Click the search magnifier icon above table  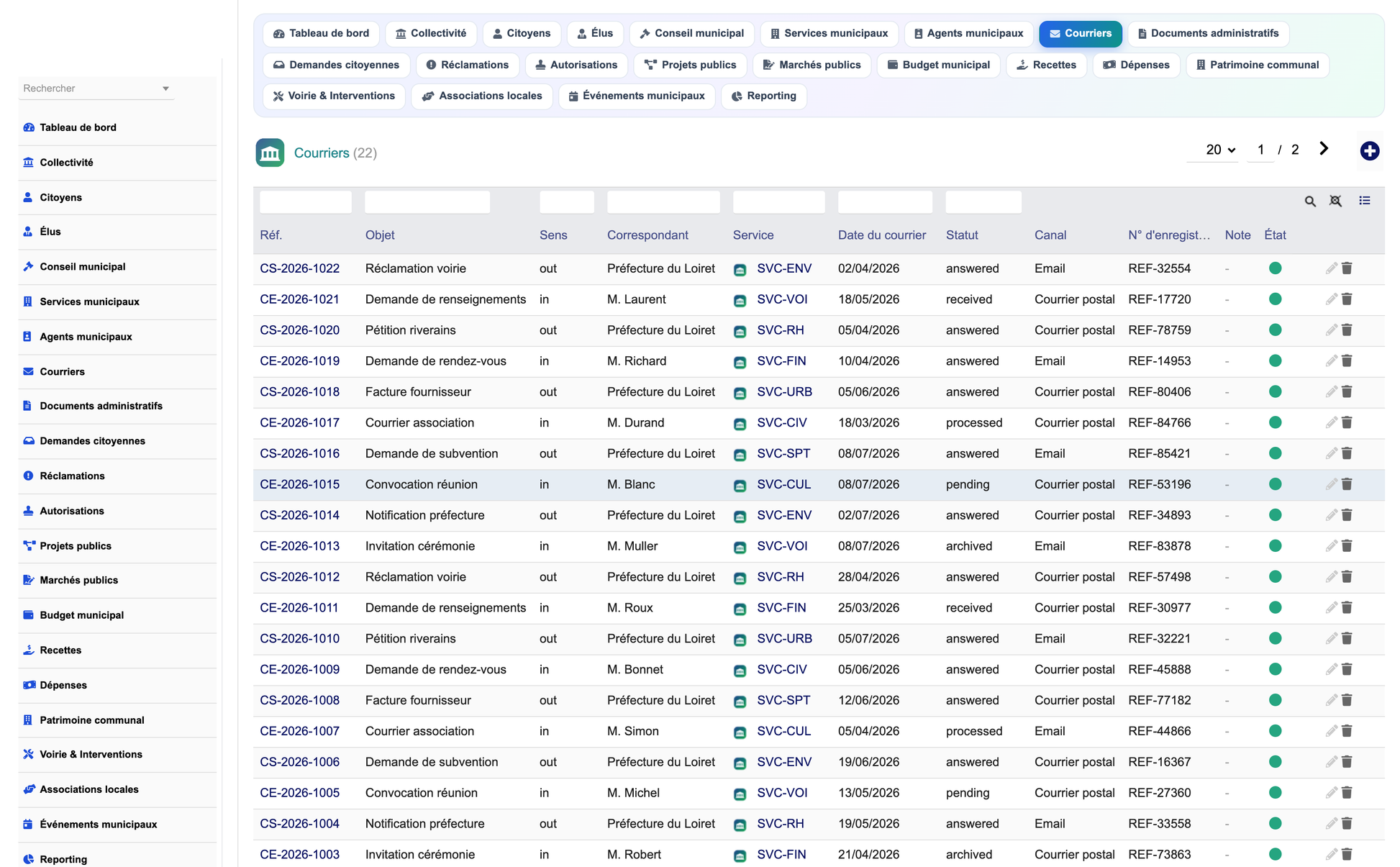point(1310,201)
